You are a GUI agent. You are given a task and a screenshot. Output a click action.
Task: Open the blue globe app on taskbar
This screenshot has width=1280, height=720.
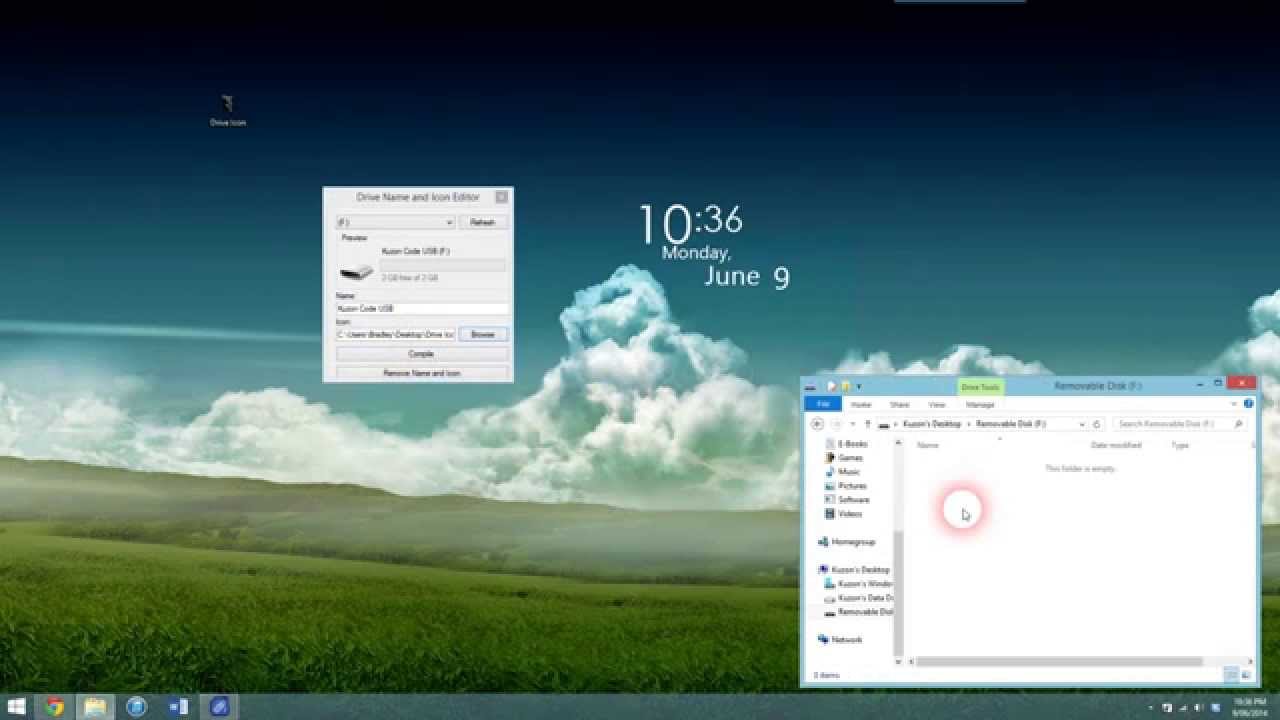click(137, 707)
